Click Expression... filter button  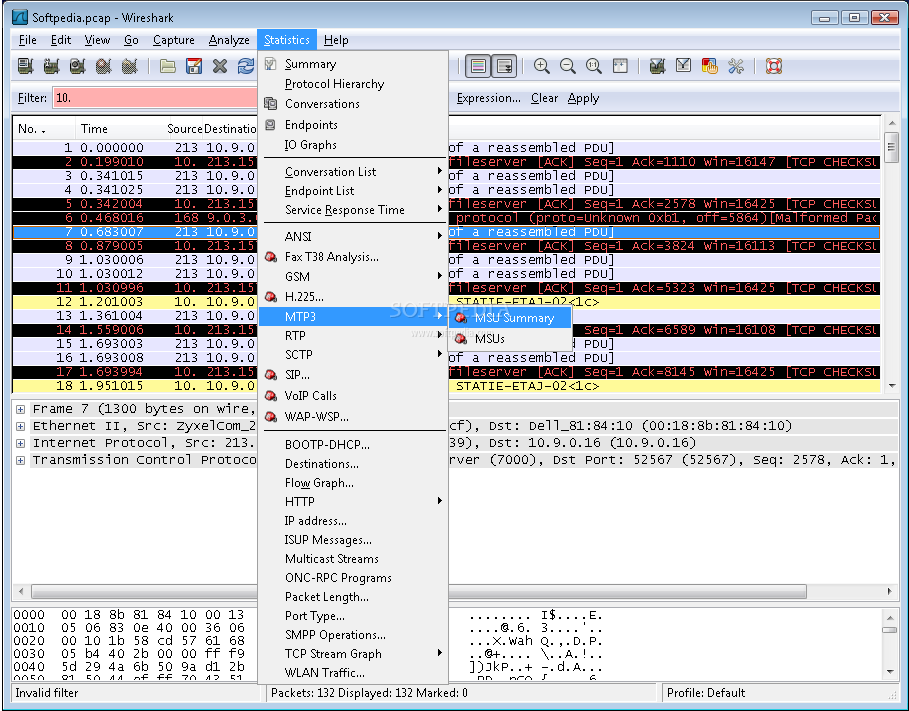click(x=488, y=98)
